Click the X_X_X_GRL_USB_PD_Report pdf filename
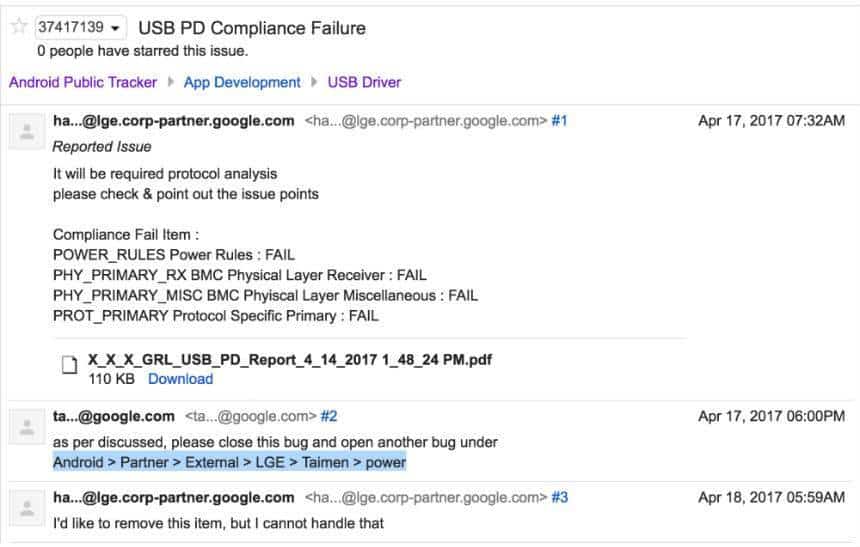This screenshot has width=860, height=547. (x=290, y=360)
